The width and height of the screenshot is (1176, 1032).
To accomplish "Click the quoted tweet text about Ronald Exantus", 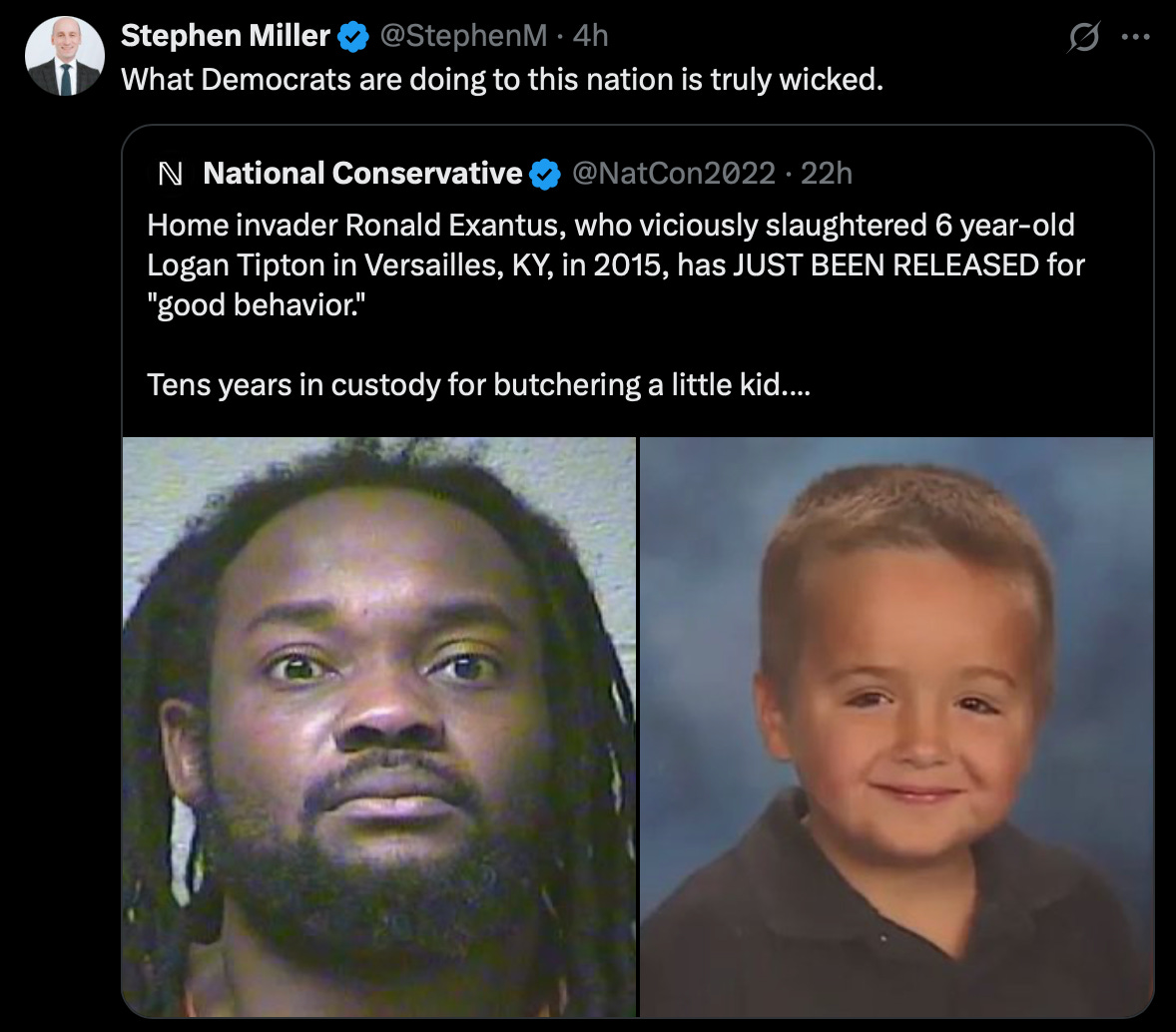I will pos(616,304).
